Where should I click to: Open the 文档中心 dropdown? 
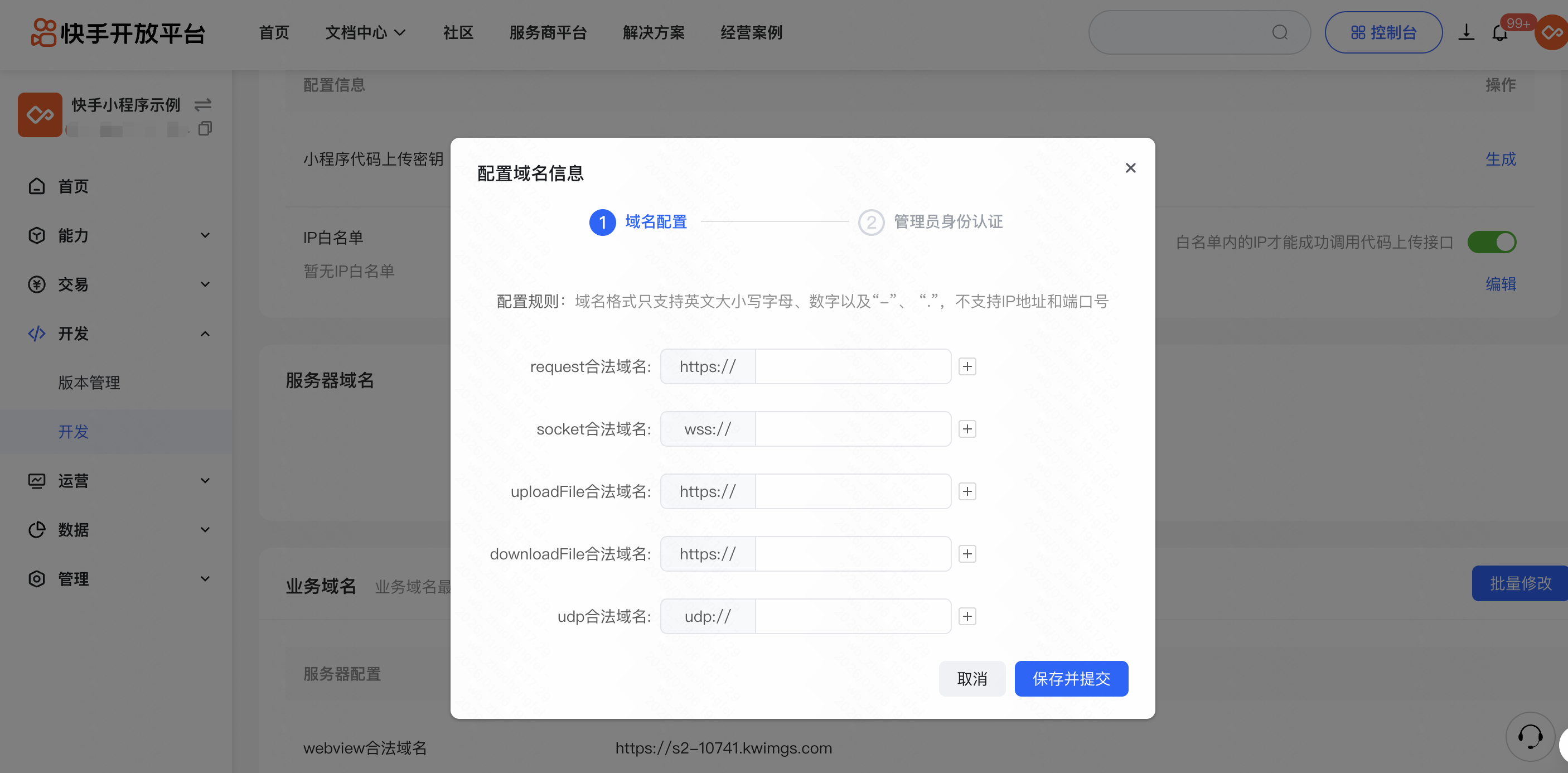pos(365,32)
